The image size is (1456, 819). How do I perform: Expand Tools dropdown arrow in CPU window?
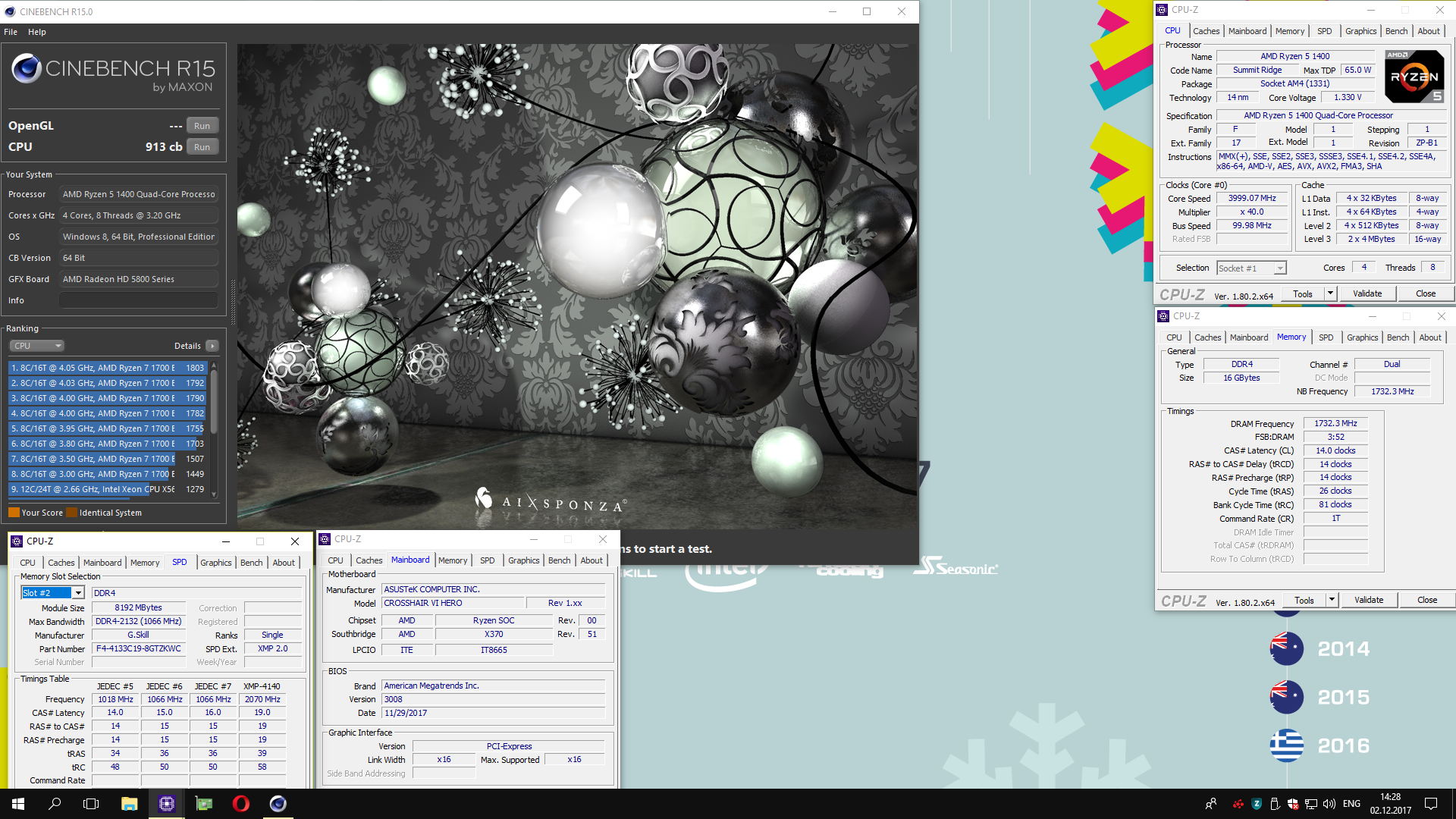click(1329, 293)
